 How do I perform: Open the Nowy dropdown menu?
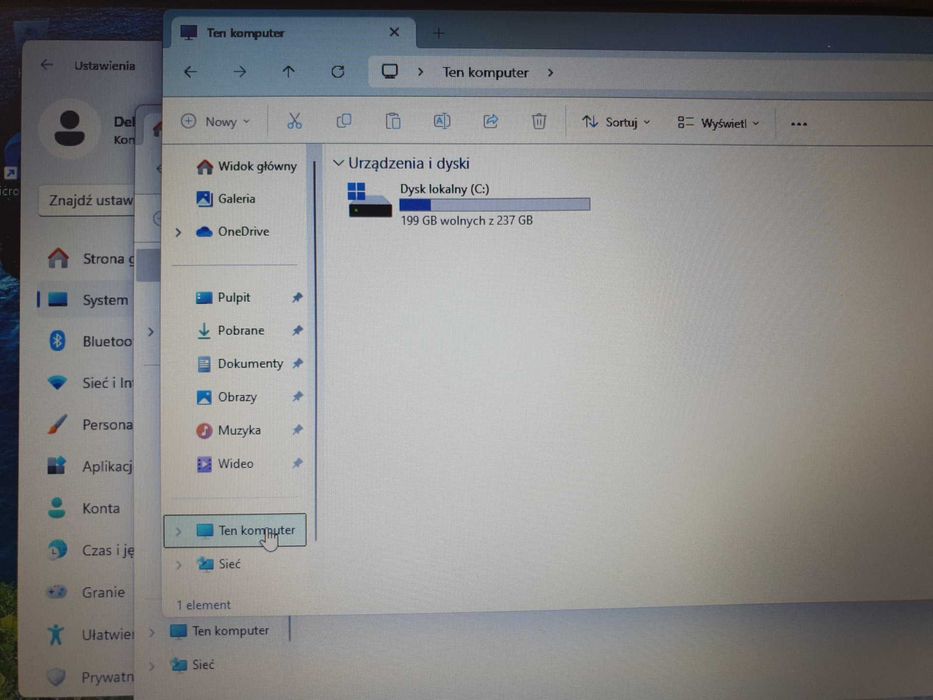[215, 121]
